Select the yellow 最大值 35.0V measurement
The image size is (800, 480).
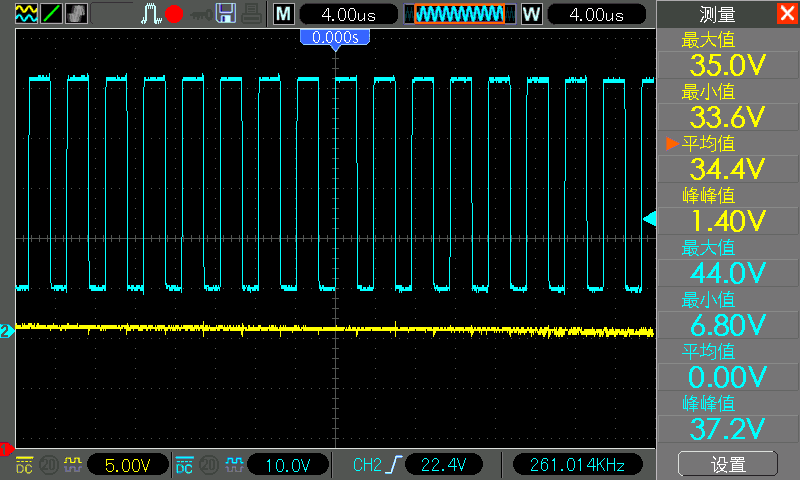point(728,54)
